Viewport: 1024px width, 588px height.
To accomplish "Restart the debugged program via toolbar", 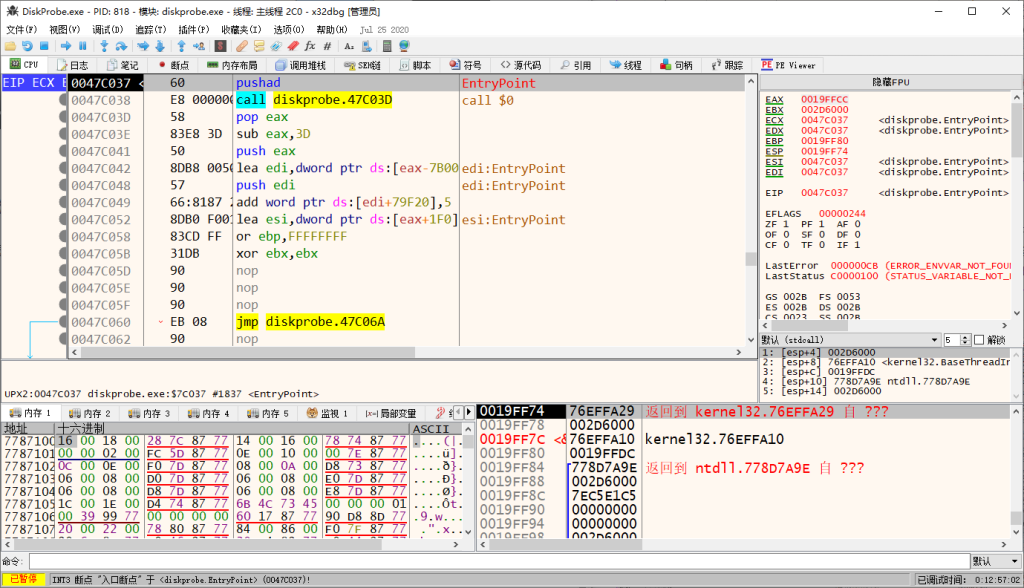I will (27, 46).
